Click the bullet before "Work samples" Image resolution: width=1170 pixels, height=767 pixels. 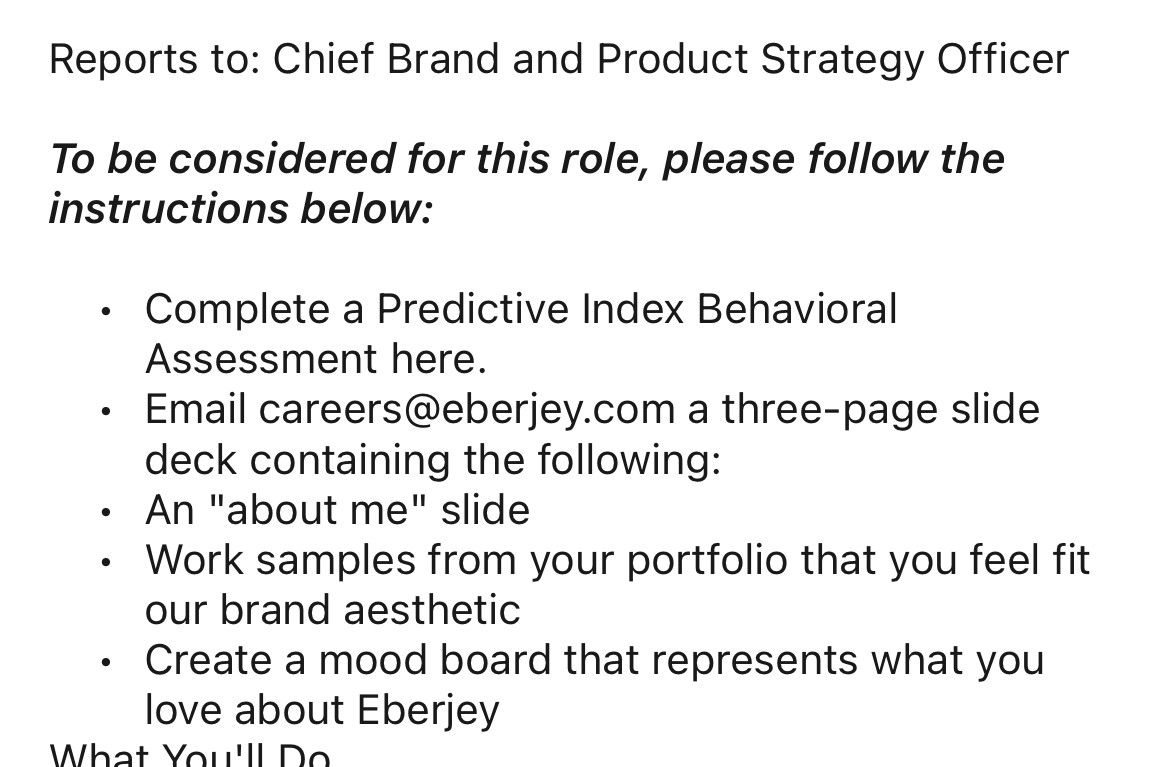pyautogui.click(x=107, y=562)
